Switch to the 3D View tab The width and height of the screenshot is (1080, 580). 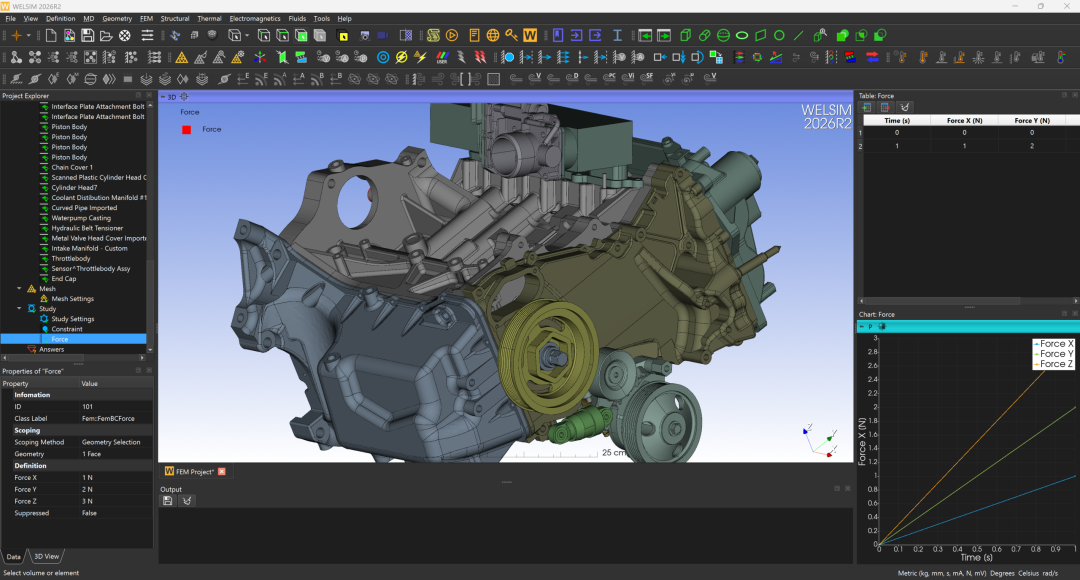click(x=47, y=557)
